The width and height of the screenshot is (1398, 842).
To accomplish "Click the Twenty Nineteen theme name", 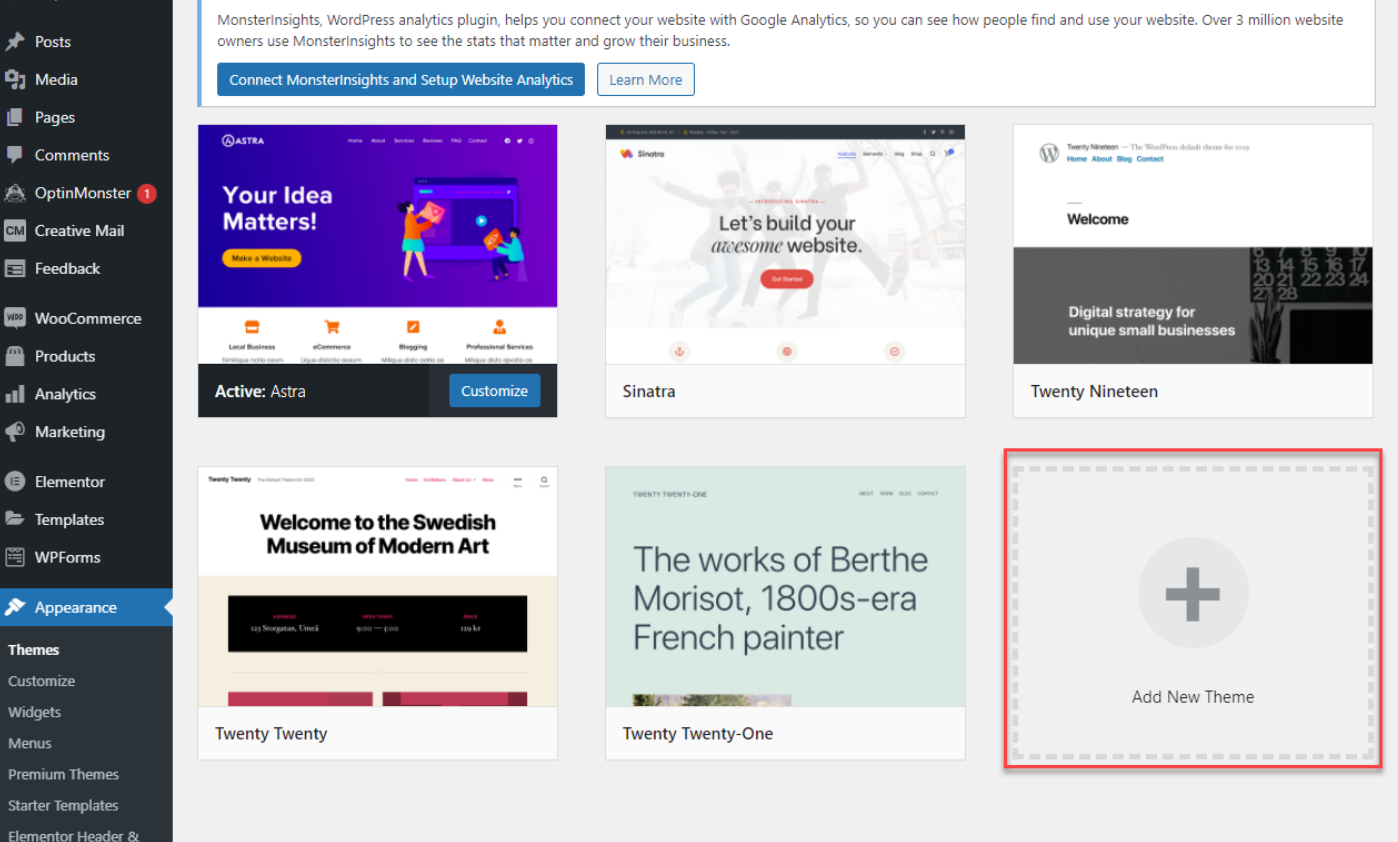I will pyautogui.click(x=1094, y=391).
